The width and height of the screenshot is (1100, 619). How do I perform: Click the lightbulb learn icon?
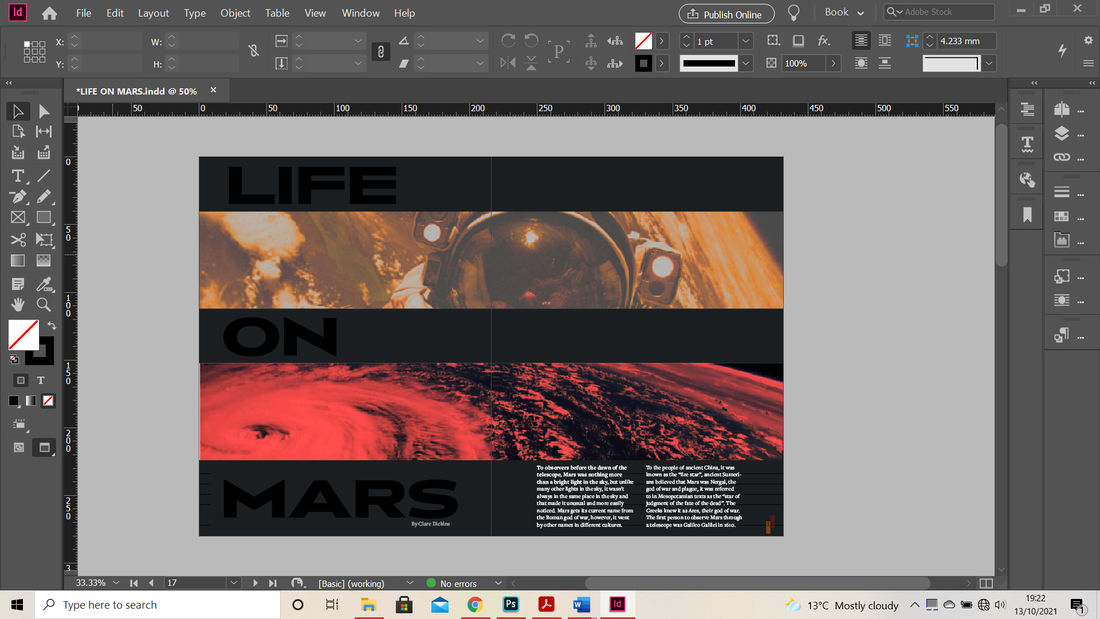coord(793,13)
